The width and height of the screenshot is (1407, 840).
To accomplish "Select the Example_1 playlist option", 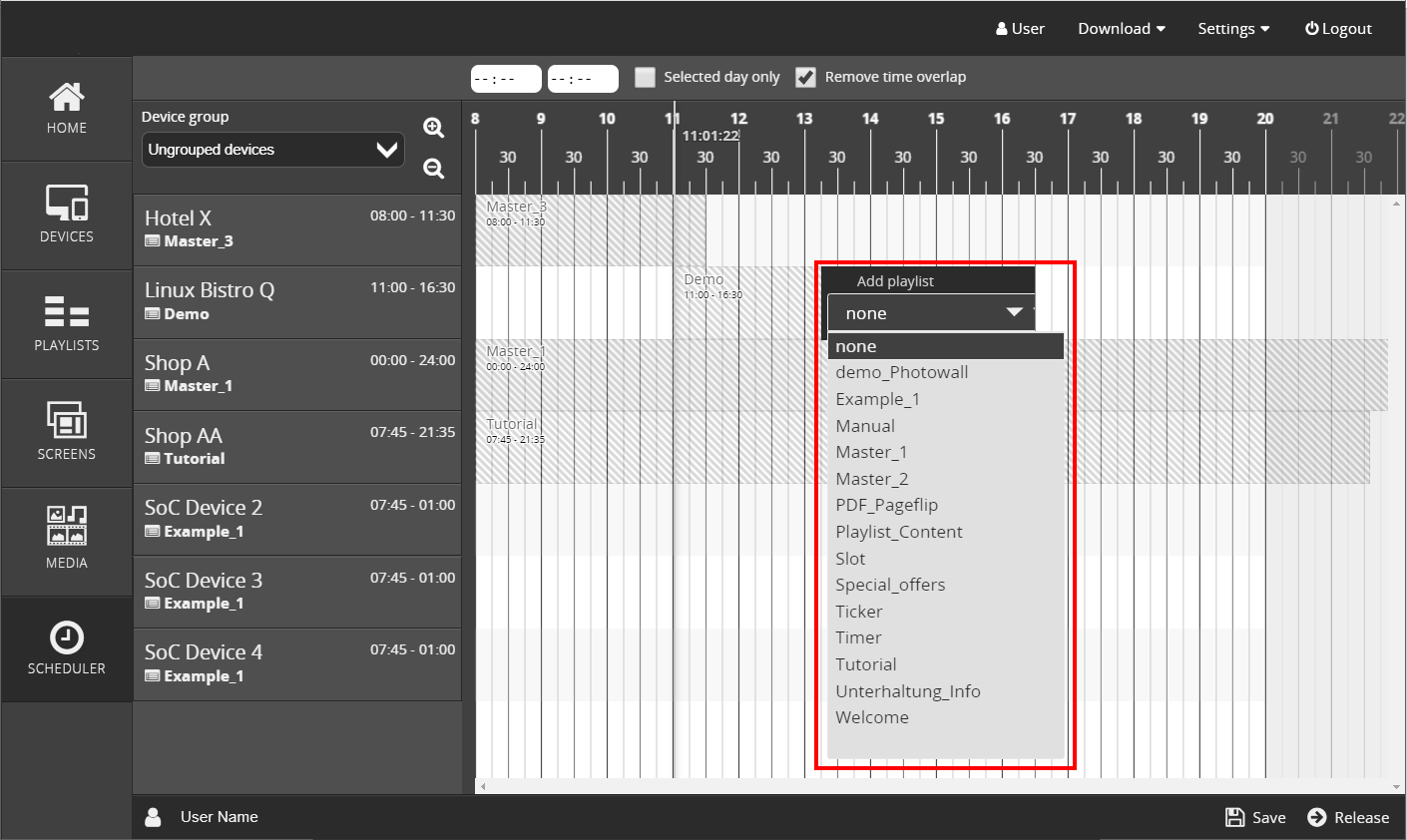I will (x=946, y=399).
